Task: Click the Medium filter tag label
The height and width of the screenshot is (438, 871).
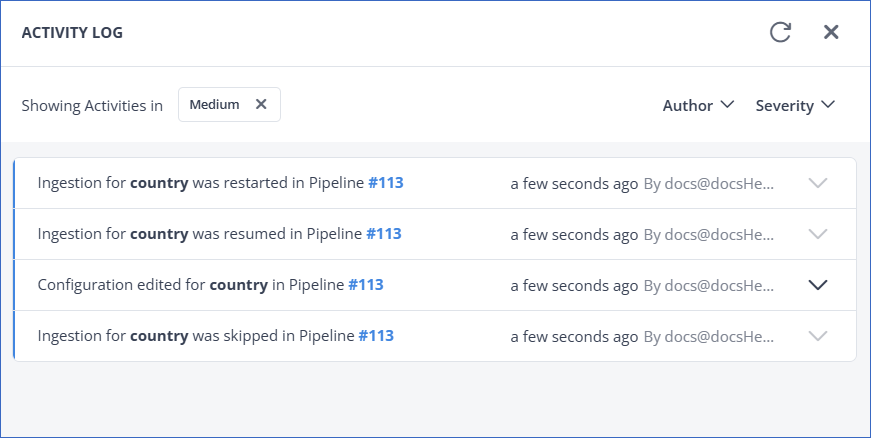Action: point(214,104)
